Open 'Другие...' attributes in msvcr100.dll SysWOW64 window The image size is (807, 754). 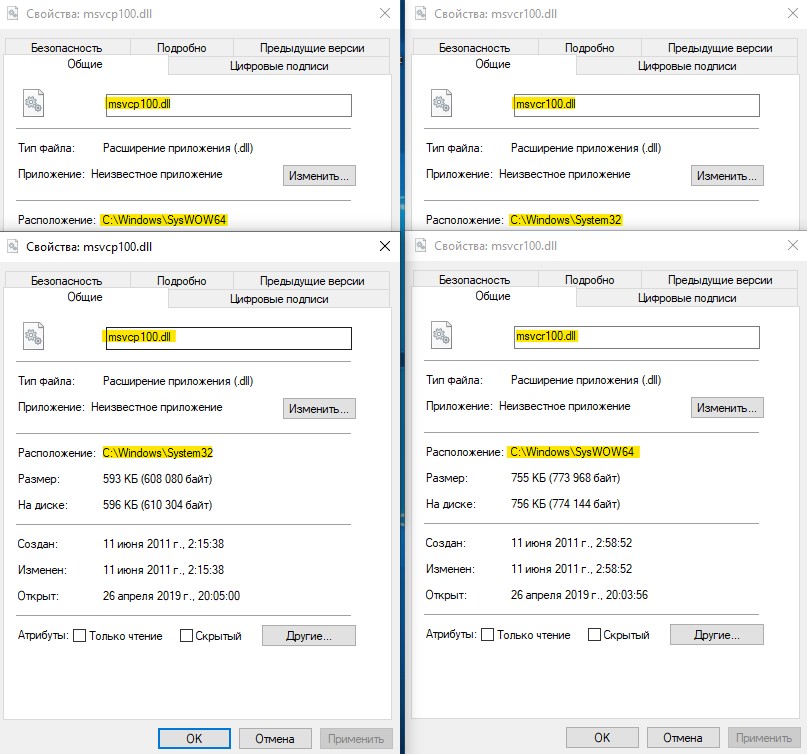(x=717, y=635)
